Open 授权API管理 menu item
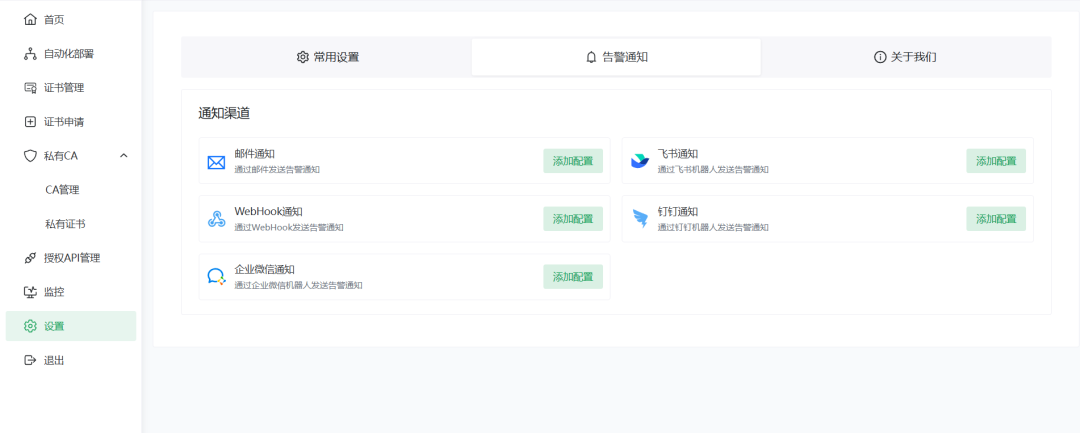The image size is (1080, 433). click(71, 258)
